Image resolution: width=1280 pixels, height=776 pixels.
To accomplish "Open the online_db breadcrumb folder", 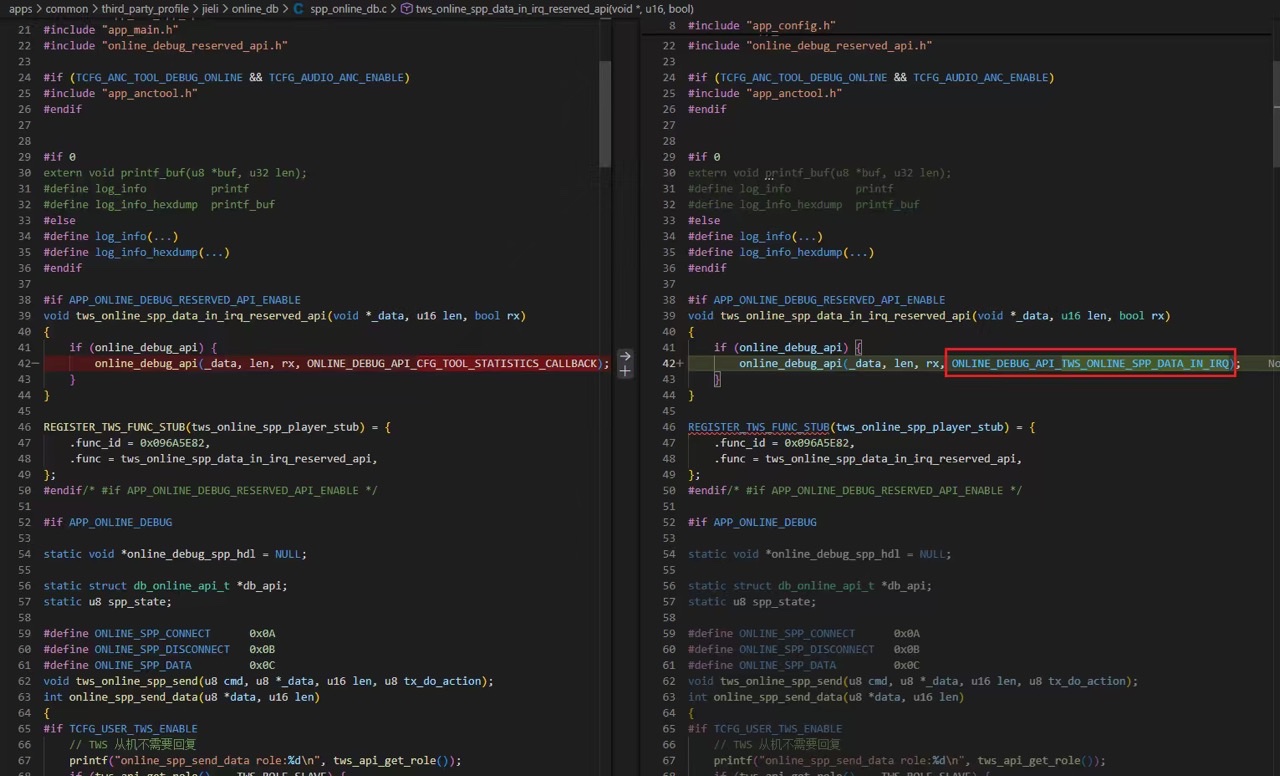I will [x=254, y=8].
